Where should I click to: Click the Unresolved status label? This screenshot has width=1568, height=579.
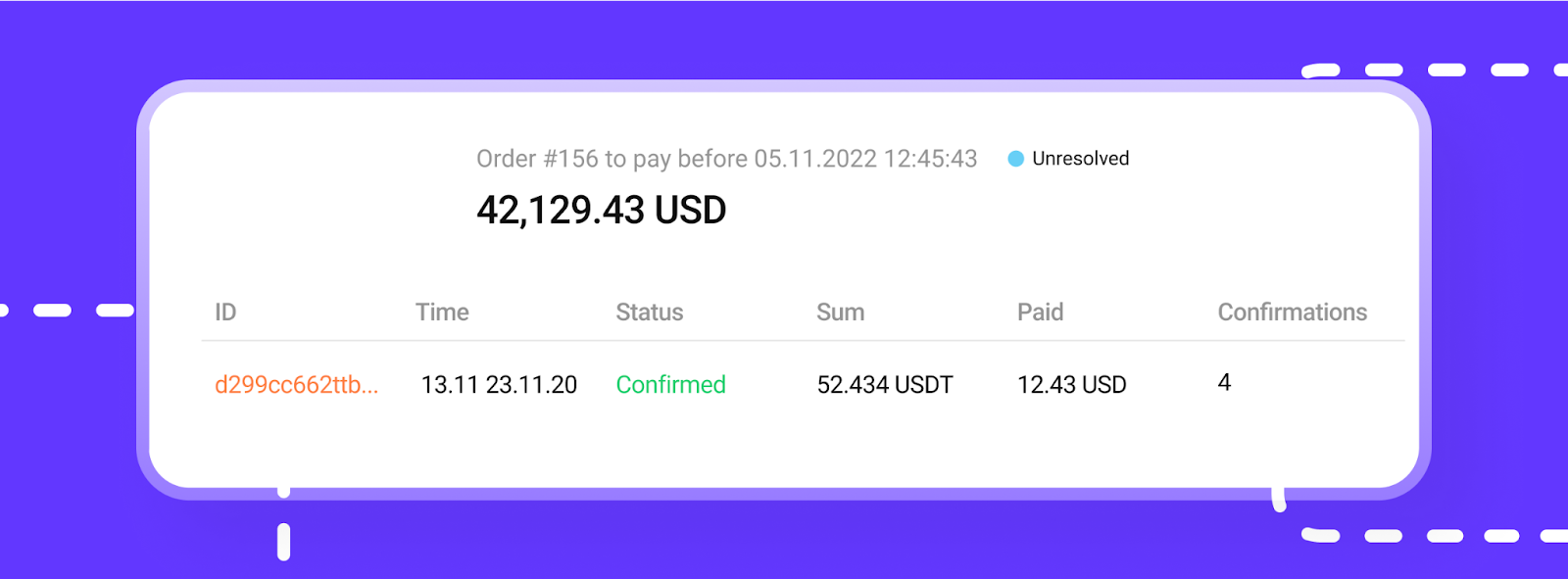click(1080, 159)
